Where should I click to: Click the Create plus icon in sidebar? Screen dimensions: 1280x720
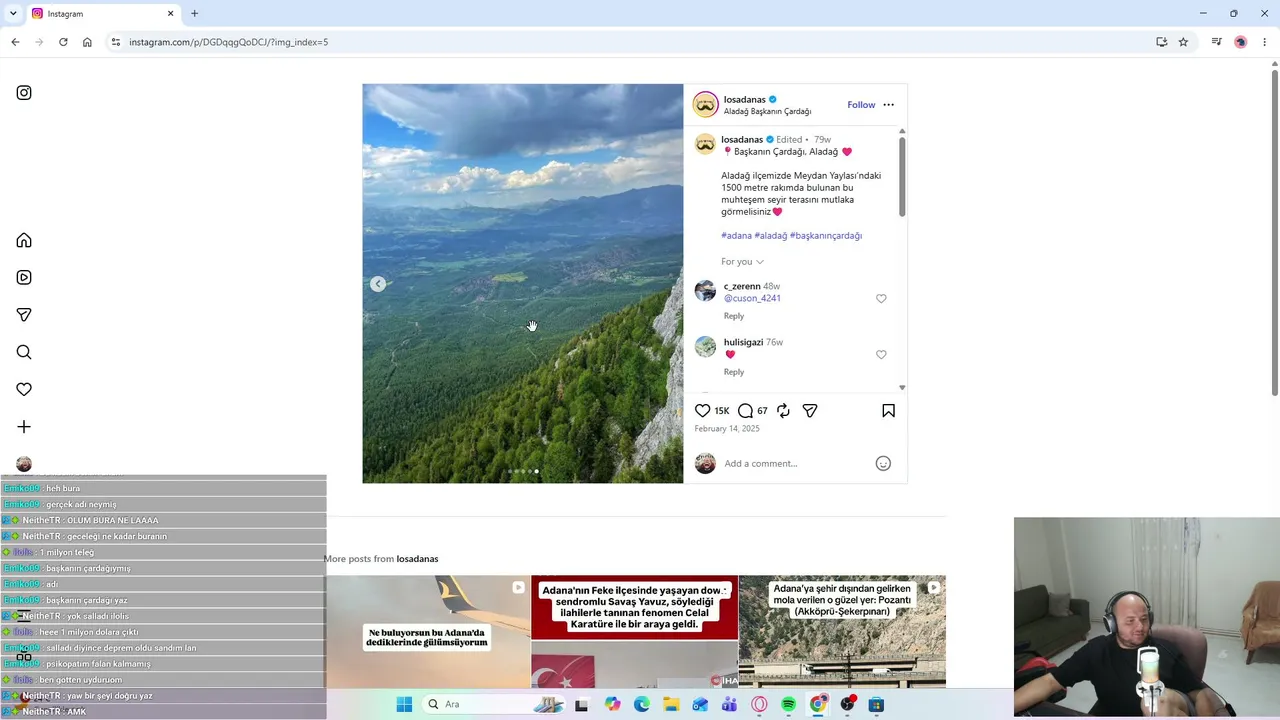click(24, 427)
